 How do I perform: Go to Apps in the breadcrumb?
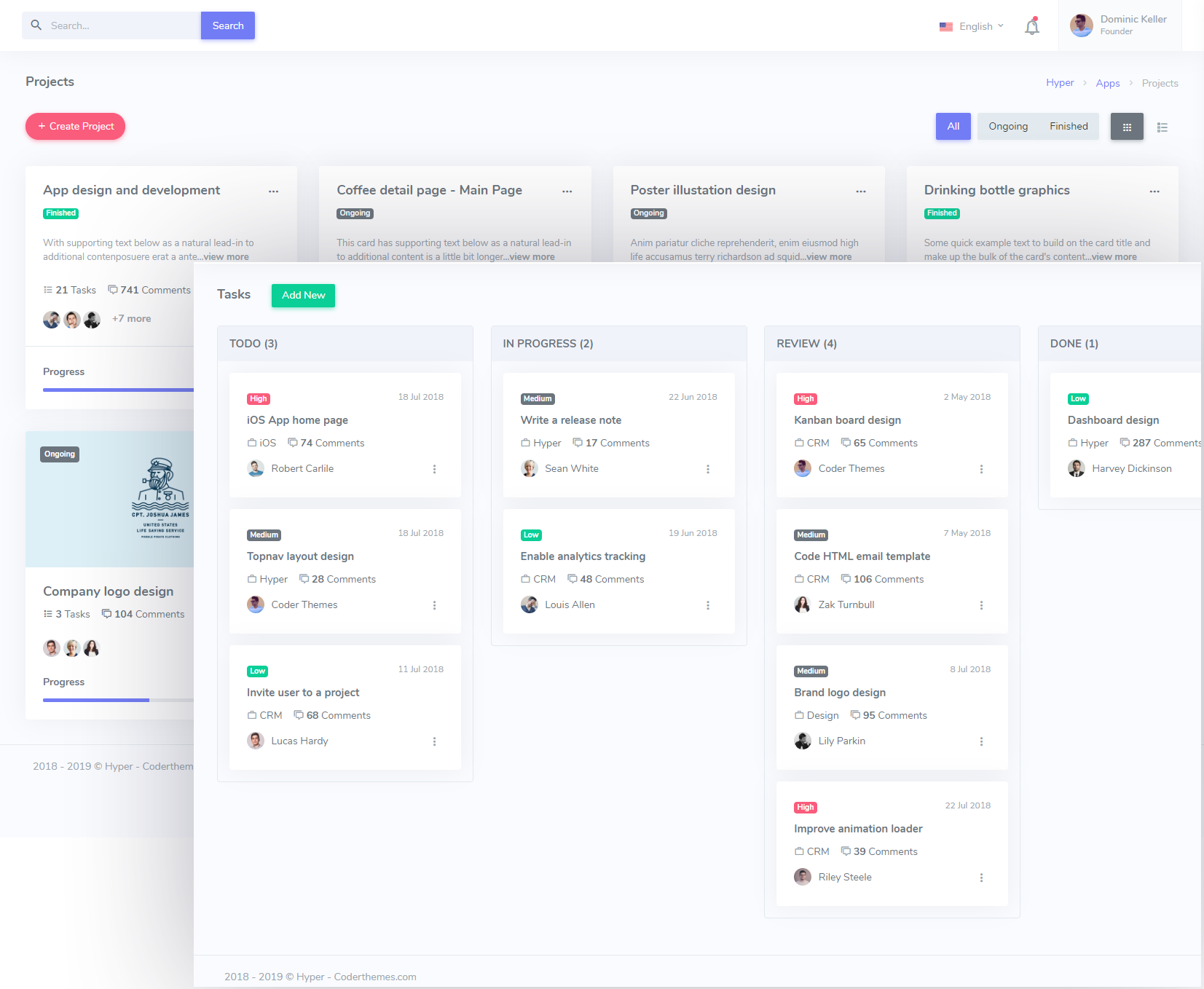tap(1108, 83)
